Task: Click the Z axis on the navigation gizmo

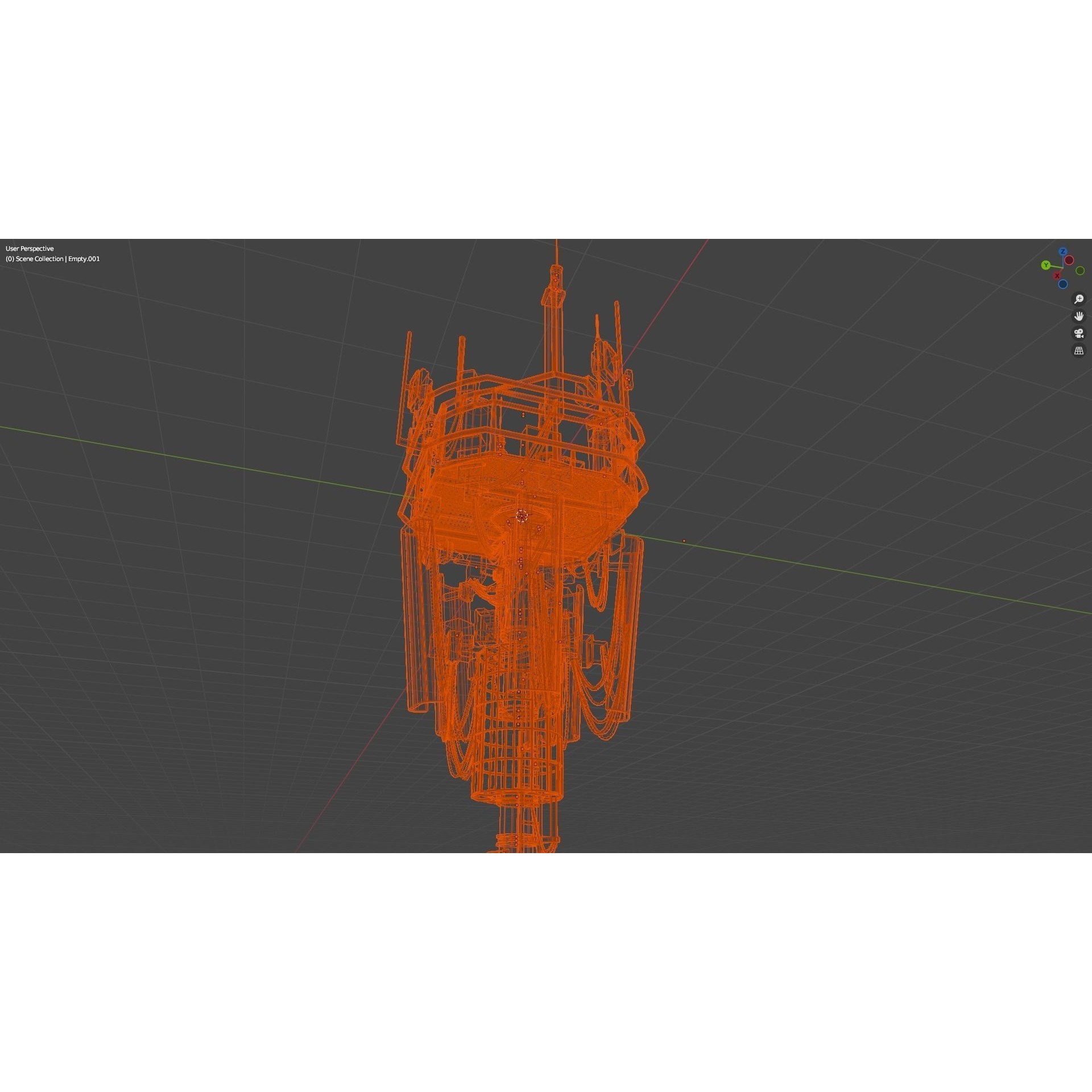Action: (x=1063, y=251)
